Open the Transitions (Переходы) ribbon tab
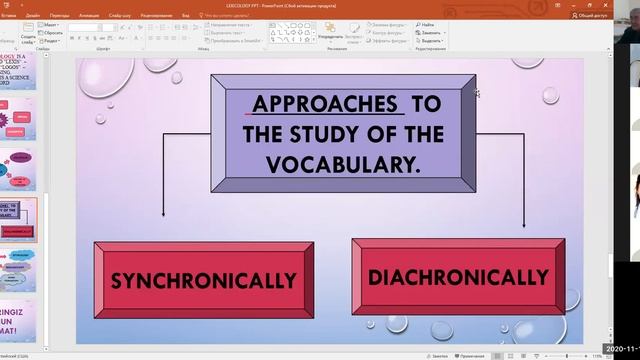 [x=60, y=16]
